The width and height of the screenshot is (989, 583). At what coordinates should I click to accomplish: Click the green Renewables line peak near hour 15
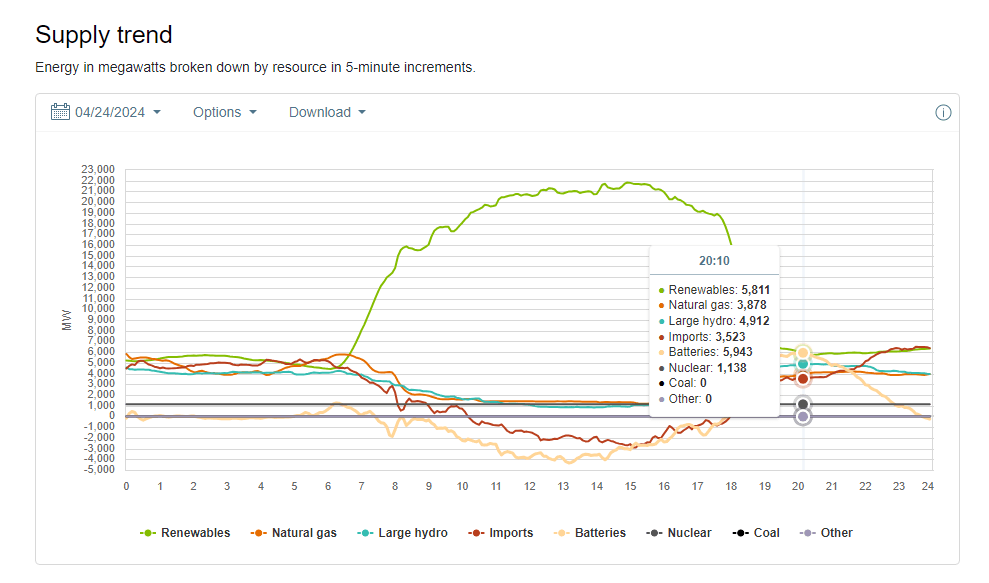629,183
